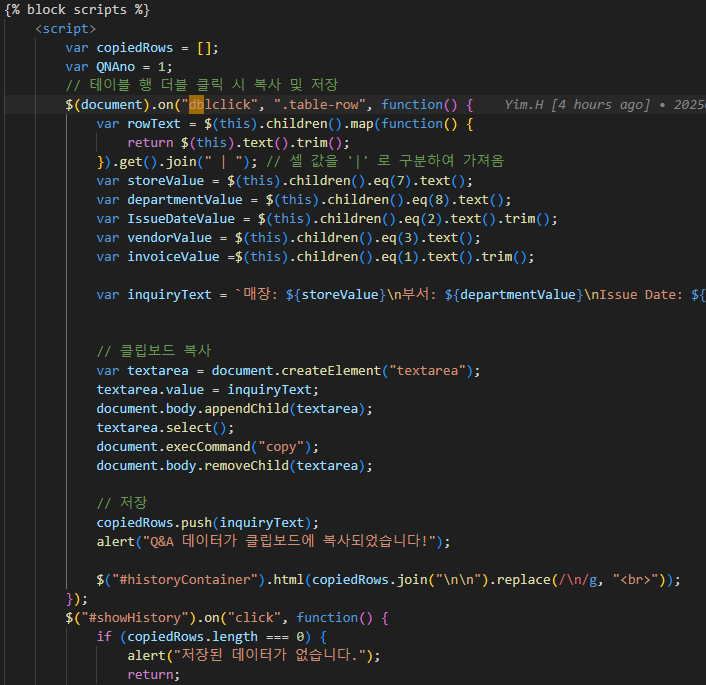The image size is (706, 685).
Task: Click the '{% block scripts %}' template tag line
Action: [x=77, y=9]
